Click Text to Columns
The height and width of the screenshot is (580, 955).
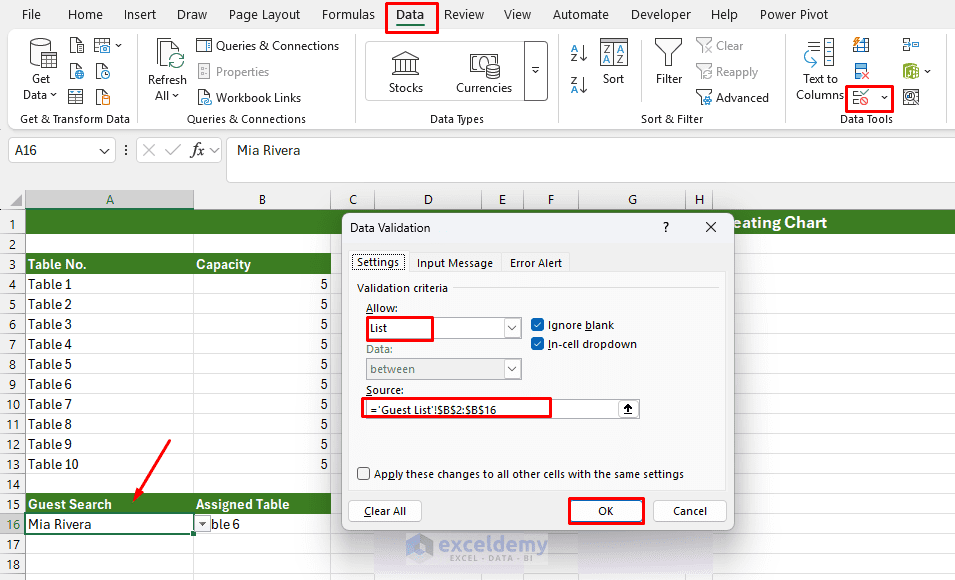pos(820,69)
